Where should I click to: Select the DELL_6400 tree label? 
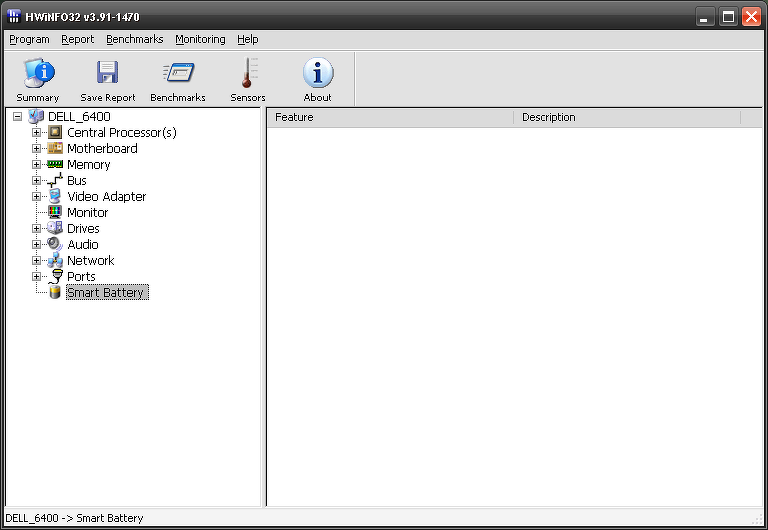[x=79, y=117]
